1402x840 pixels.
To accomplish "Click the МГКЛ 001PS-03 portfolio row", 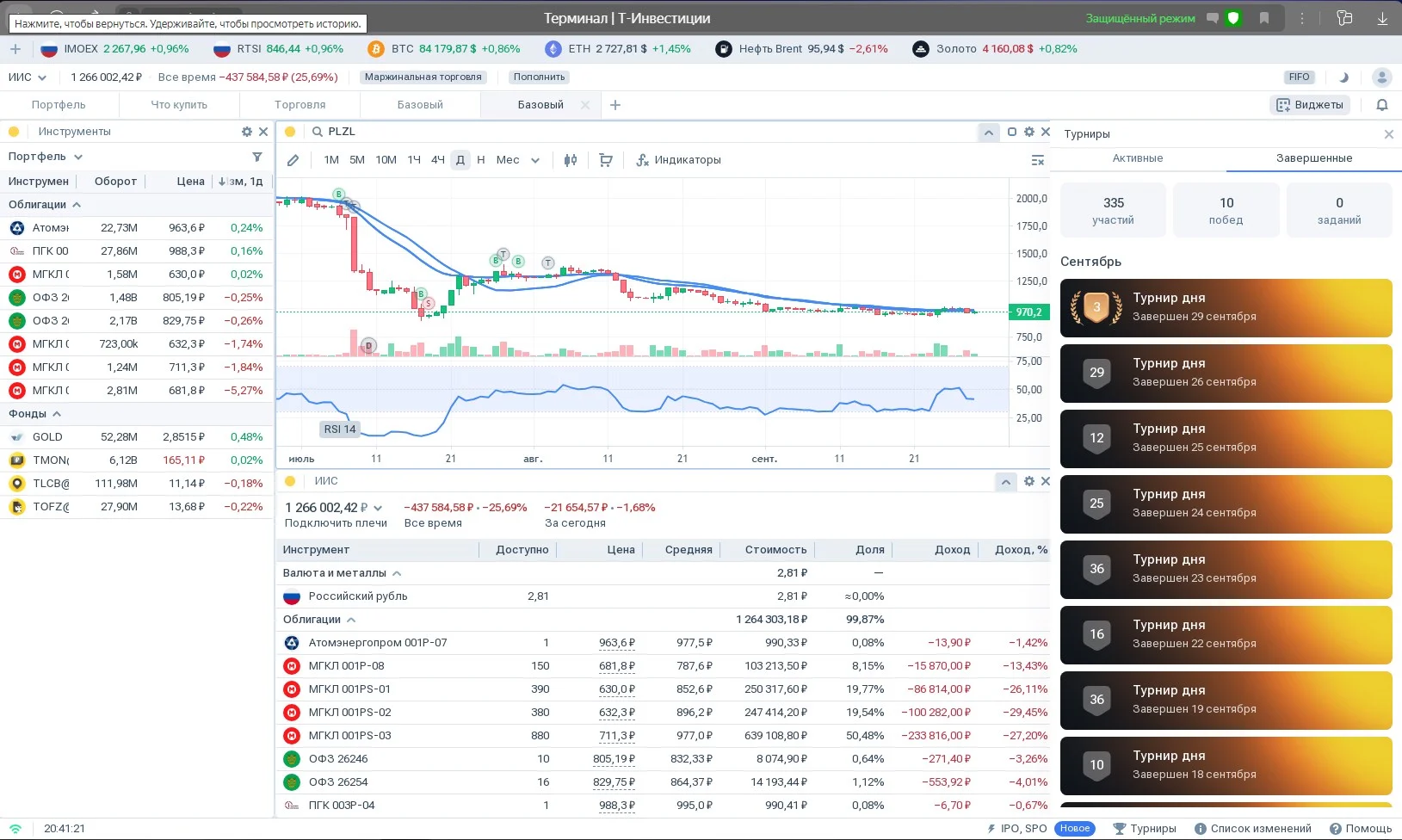I will click(663, 736).
